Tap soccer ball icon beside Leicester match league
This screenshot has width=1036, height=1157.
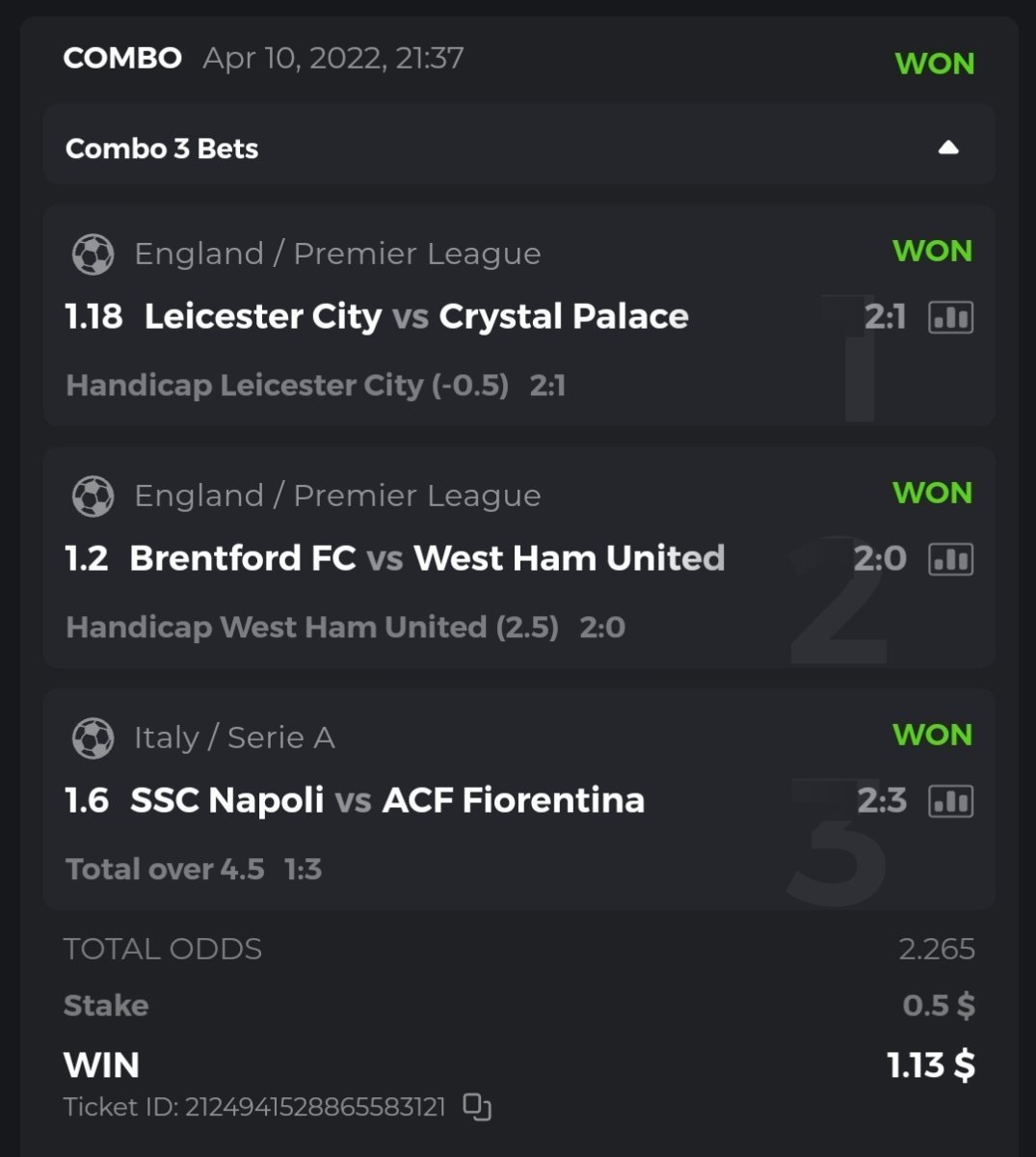click(x=93, y=255)
